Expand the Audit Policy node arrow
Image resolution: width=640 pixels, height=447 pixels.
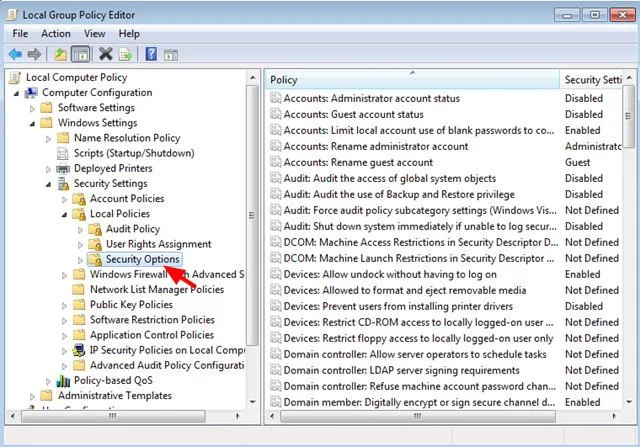click(x=80, y=230)
